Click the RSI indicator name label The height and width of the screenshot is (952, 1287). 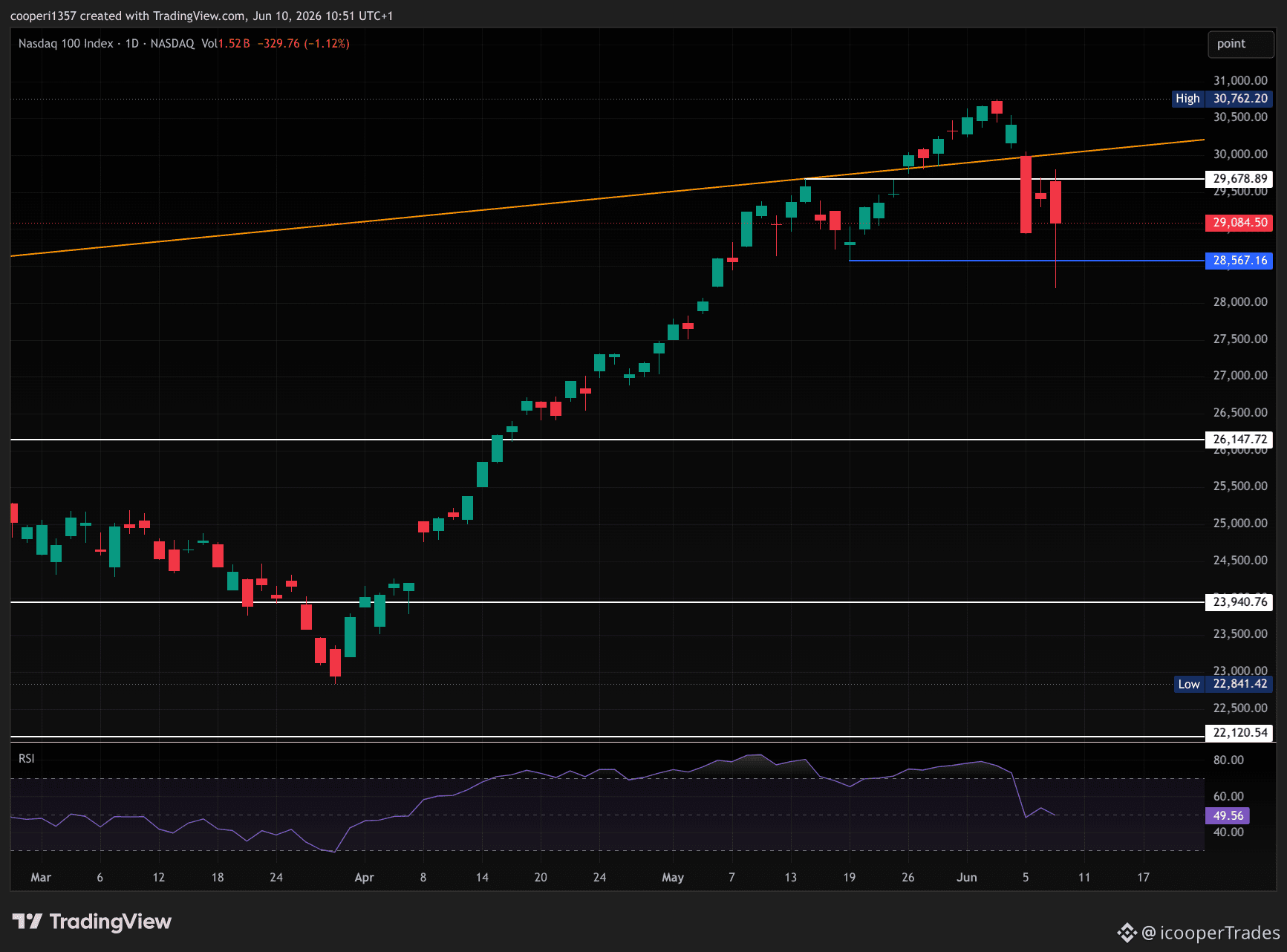[x=27, y=758]
